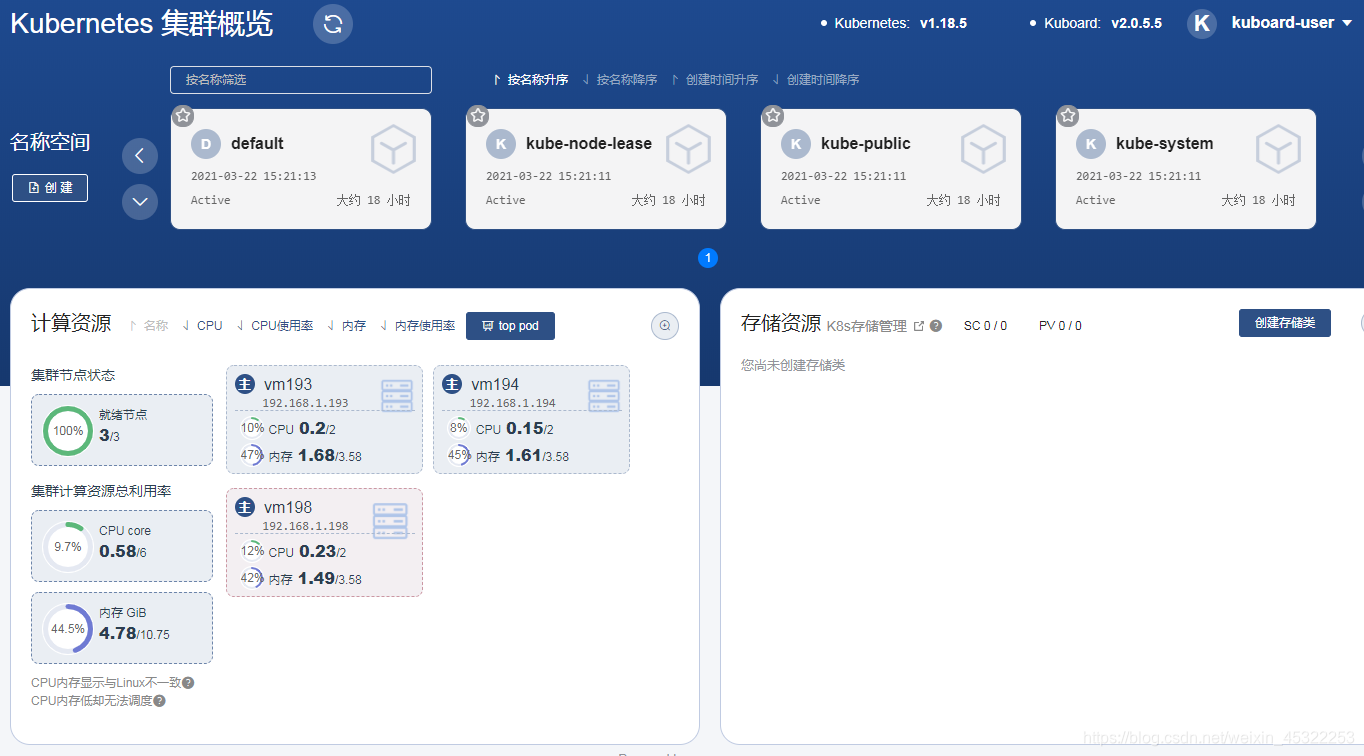Screen dimensions: 1364x756
Task: Open the kuboard-user account dropdown
Action: [1291, 23]
